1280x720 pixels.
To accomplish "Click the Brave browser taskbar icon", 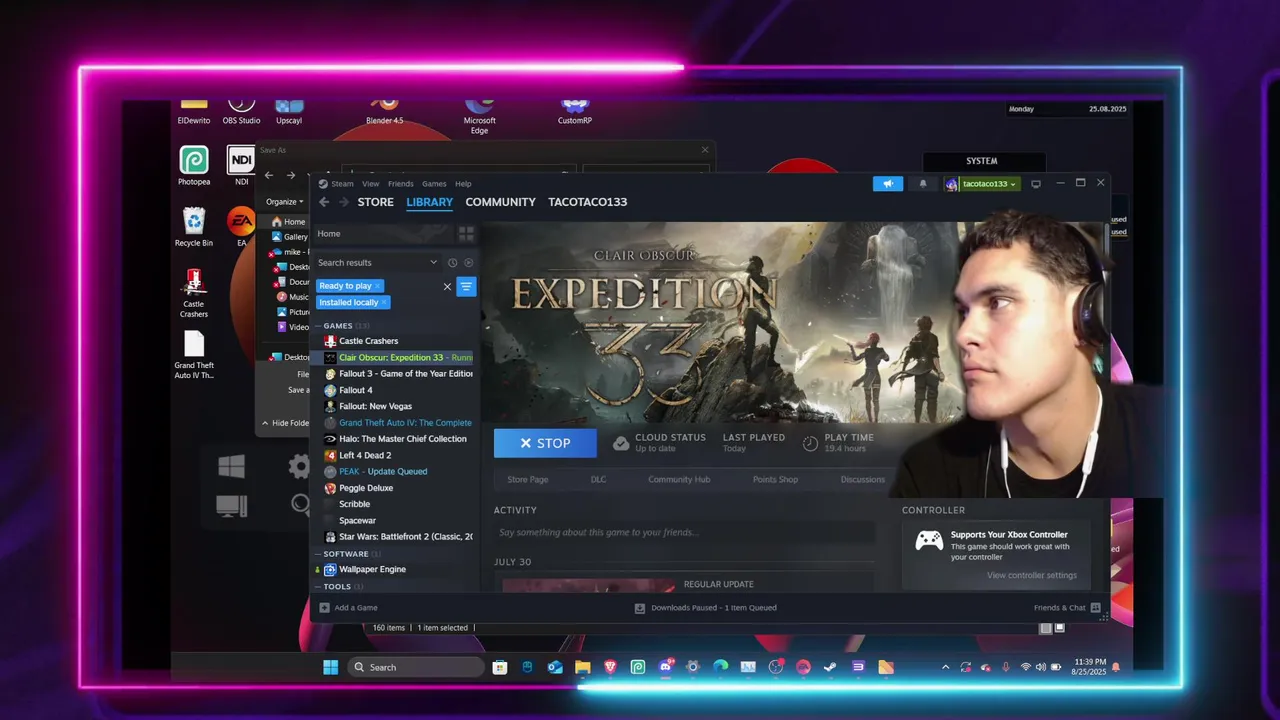I will click(x=610, y=667).
